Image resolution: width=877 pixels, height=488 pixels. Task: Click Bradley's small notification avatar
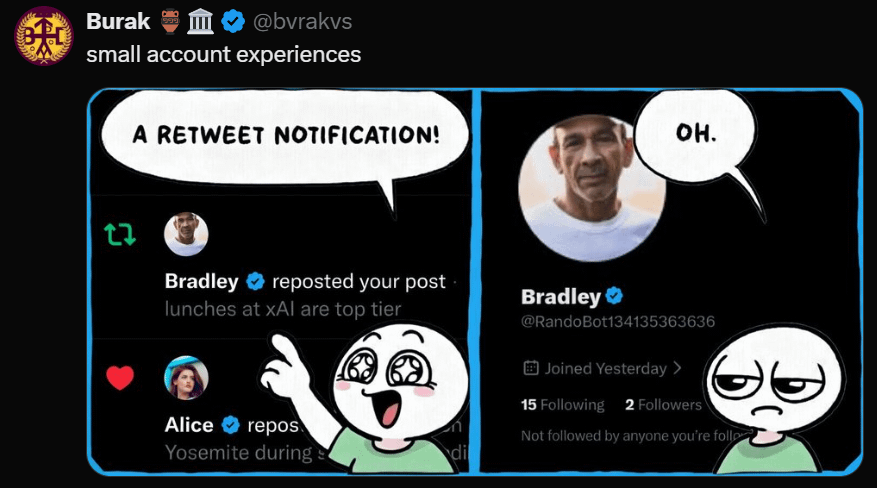point(186,235)
